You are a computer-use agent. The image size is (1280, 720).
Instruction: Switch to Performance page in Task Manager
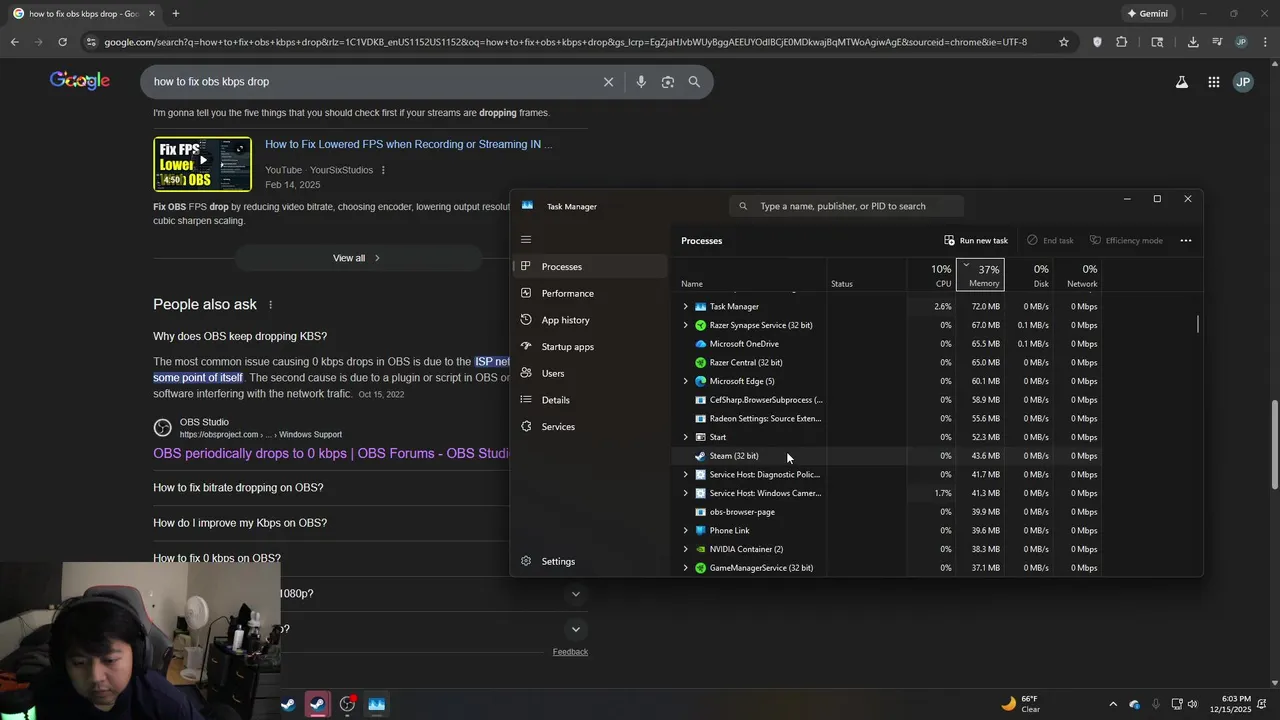coord(590,293)
